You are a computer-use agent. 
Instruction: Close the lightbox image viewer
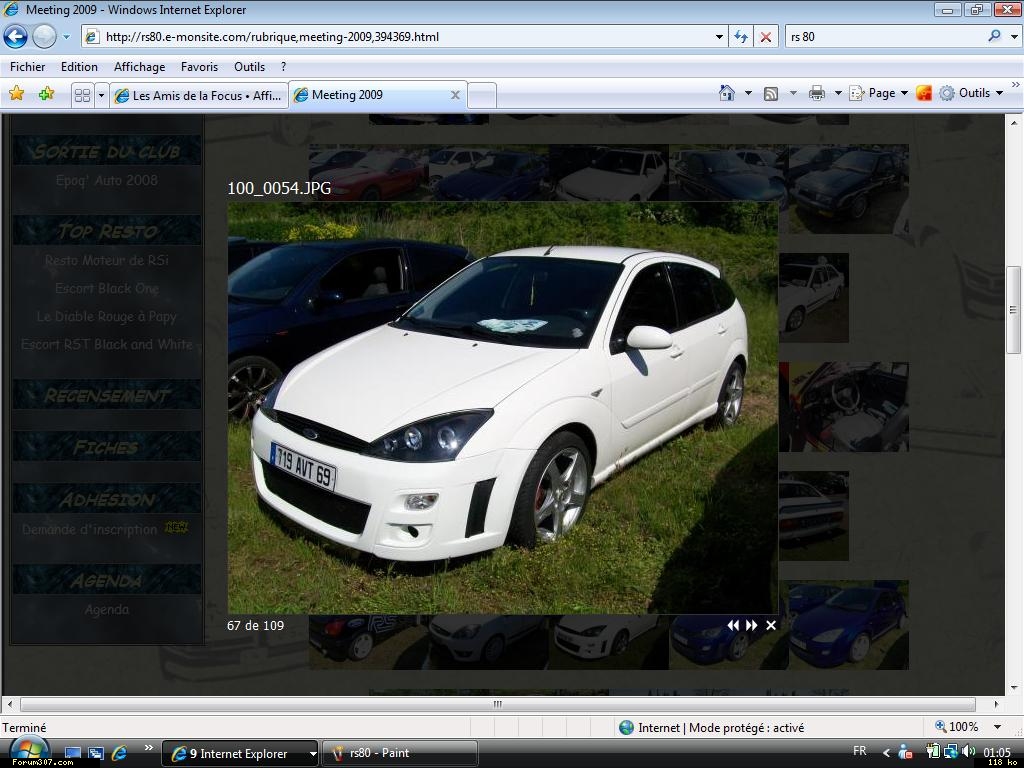point(771,625)
